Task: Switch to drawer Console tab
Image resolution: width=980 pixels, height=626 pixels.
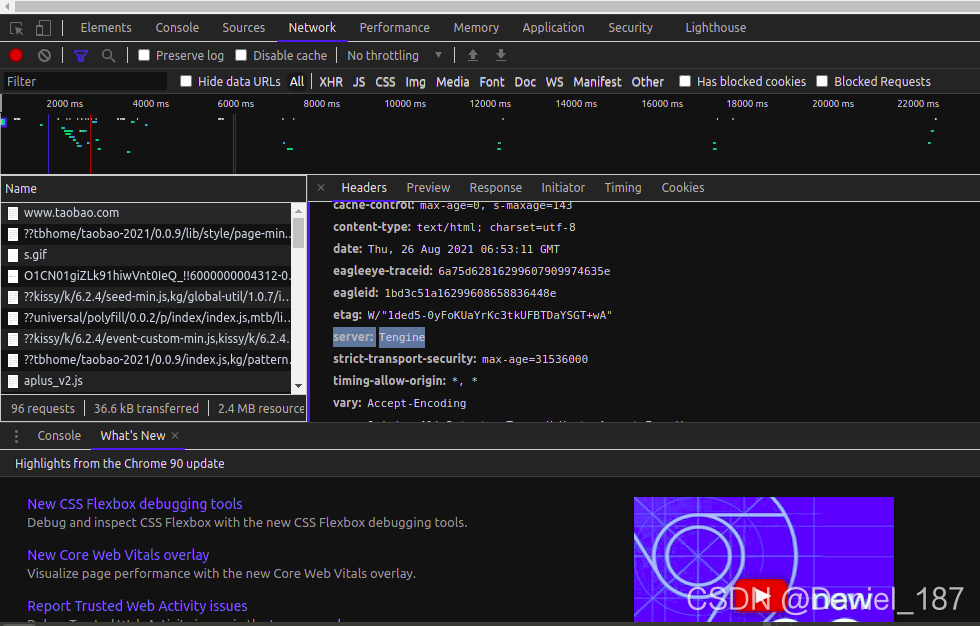Action: (x=59, y=435)
